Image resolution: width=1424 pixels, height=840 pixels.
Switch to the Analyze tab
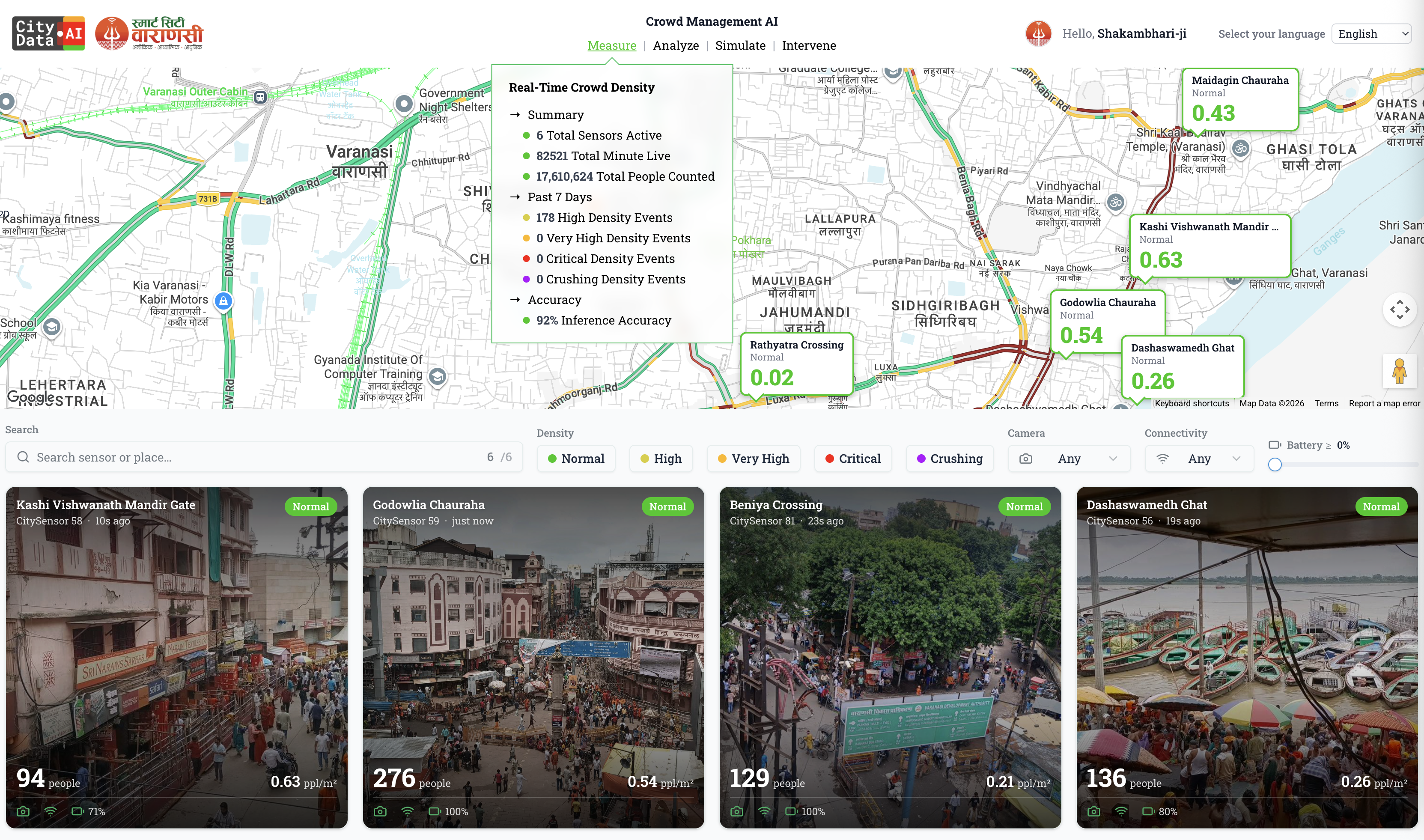(x=676, y=45)
